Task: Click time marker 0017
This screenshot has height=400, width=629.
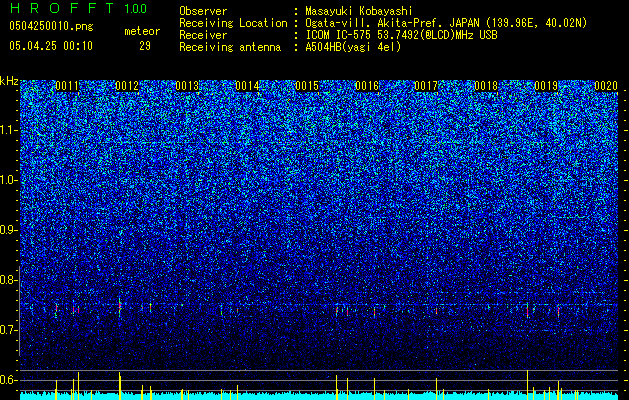Action: (x=426, y=86)
